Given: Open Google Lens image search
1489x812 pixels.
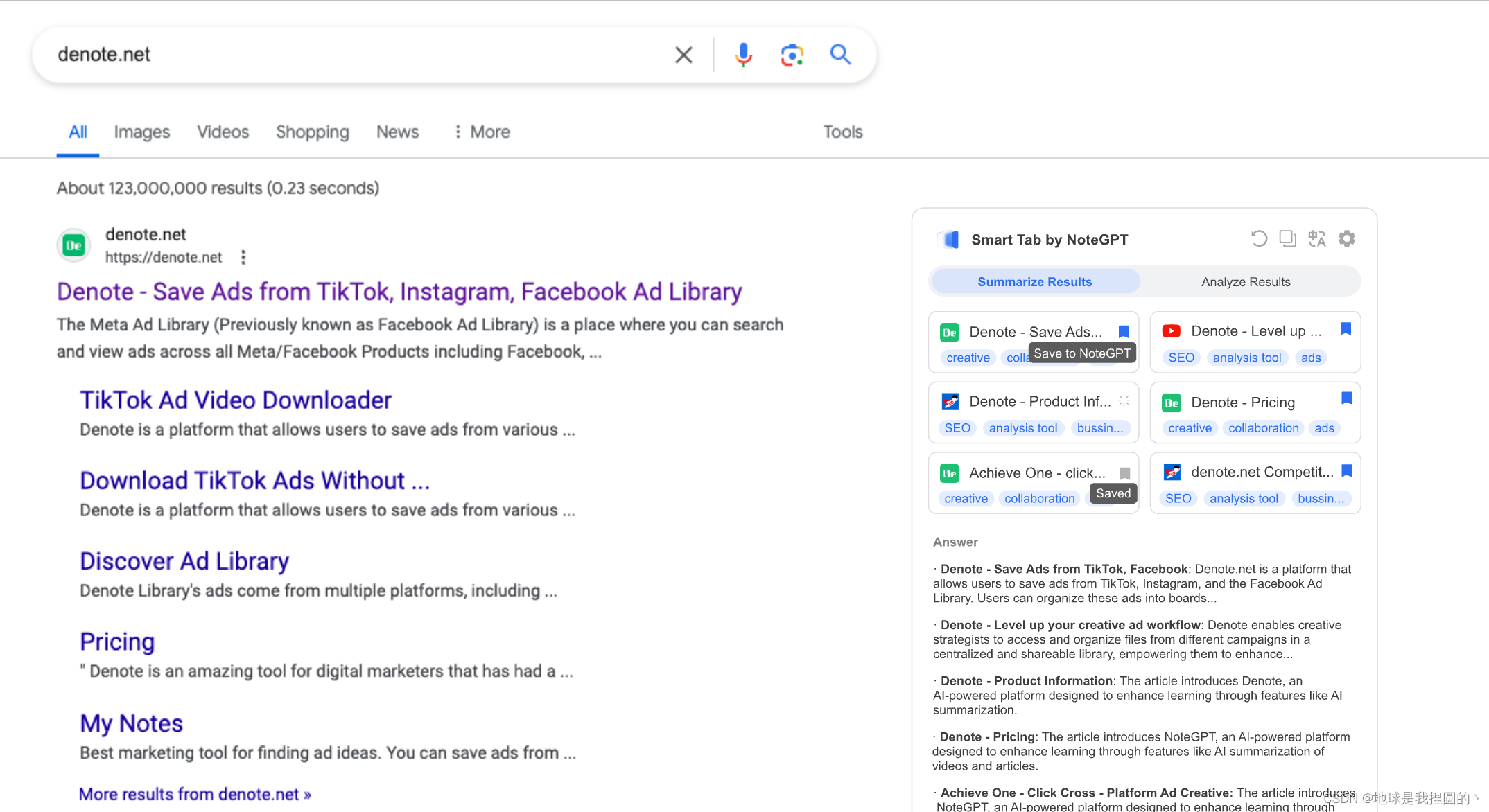Looking at the screenshot, I should [792, 54].
